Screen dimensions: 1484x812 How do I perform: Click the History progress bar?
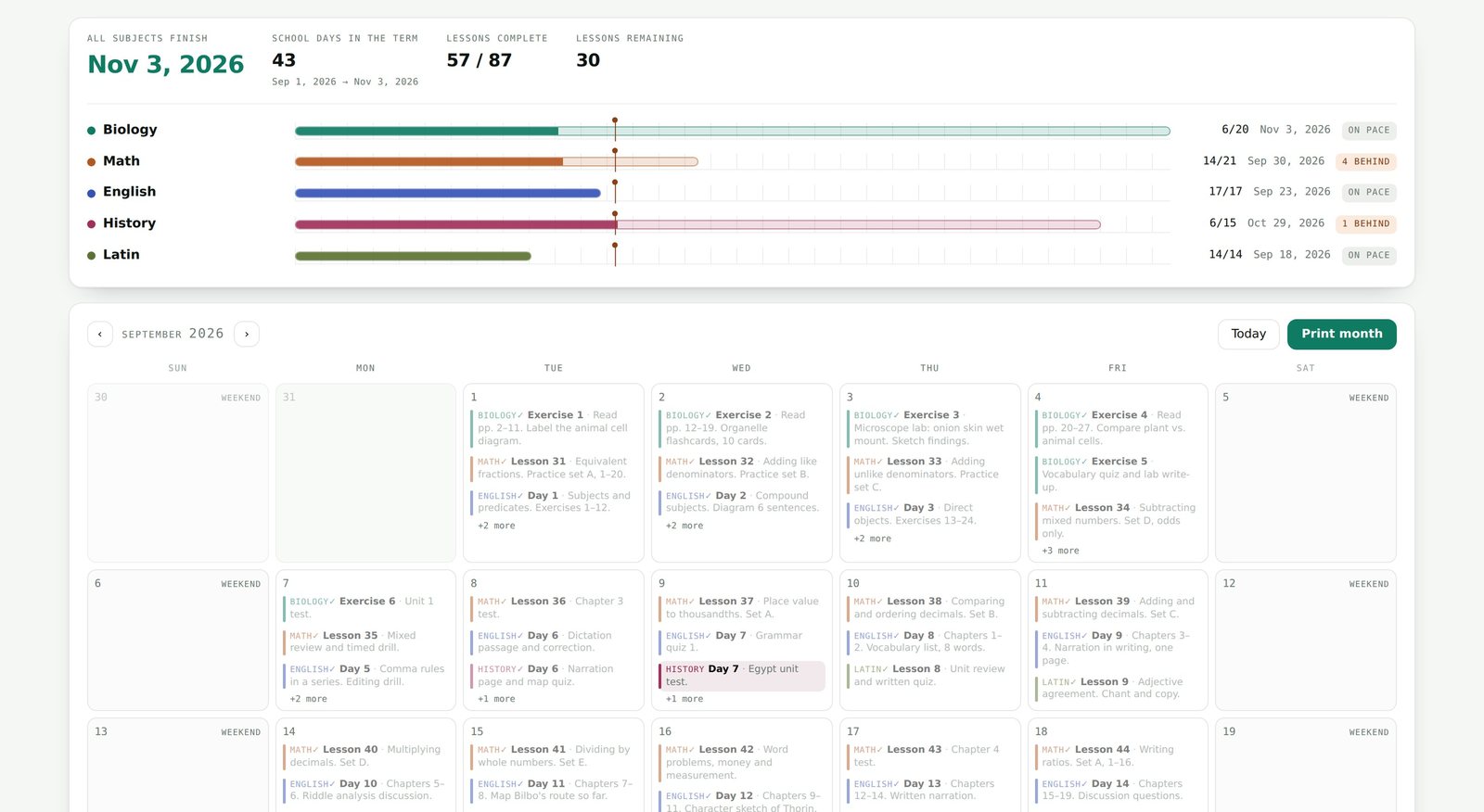pyautogui.click(x=697, y=224)
